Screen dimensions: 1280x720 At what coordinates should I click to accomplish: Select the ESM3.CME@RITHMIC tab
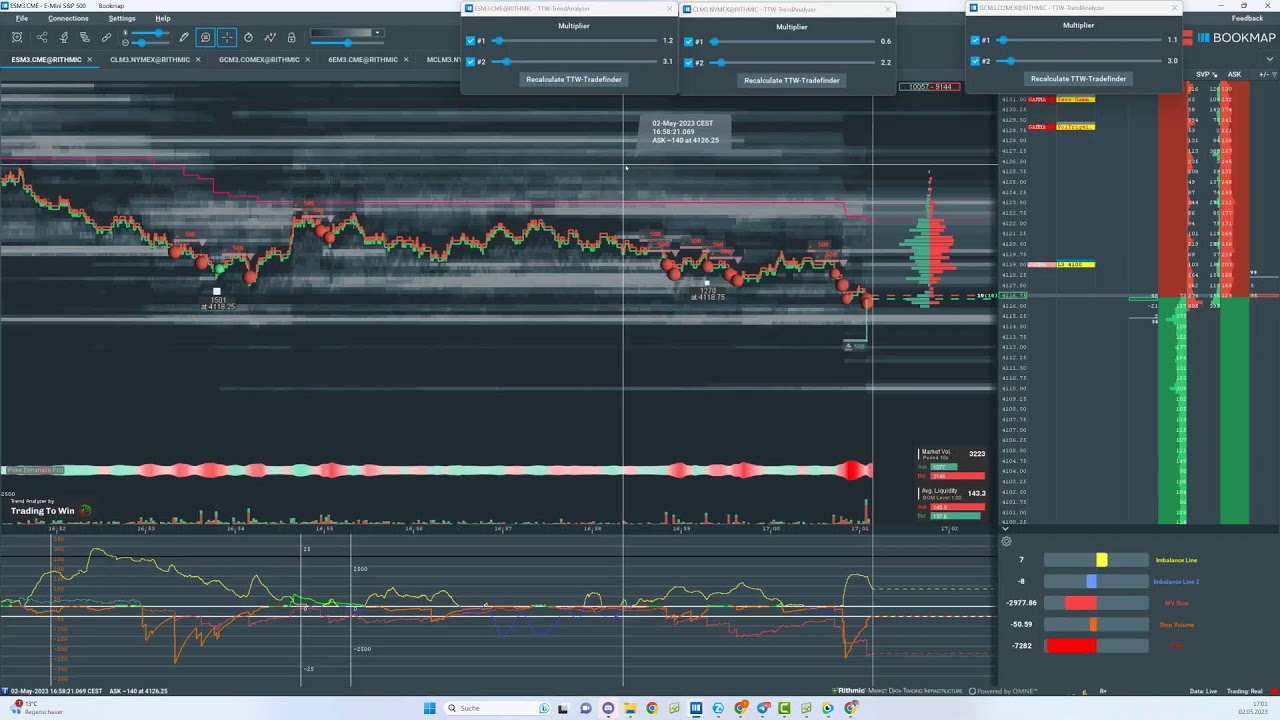point(46,59)
